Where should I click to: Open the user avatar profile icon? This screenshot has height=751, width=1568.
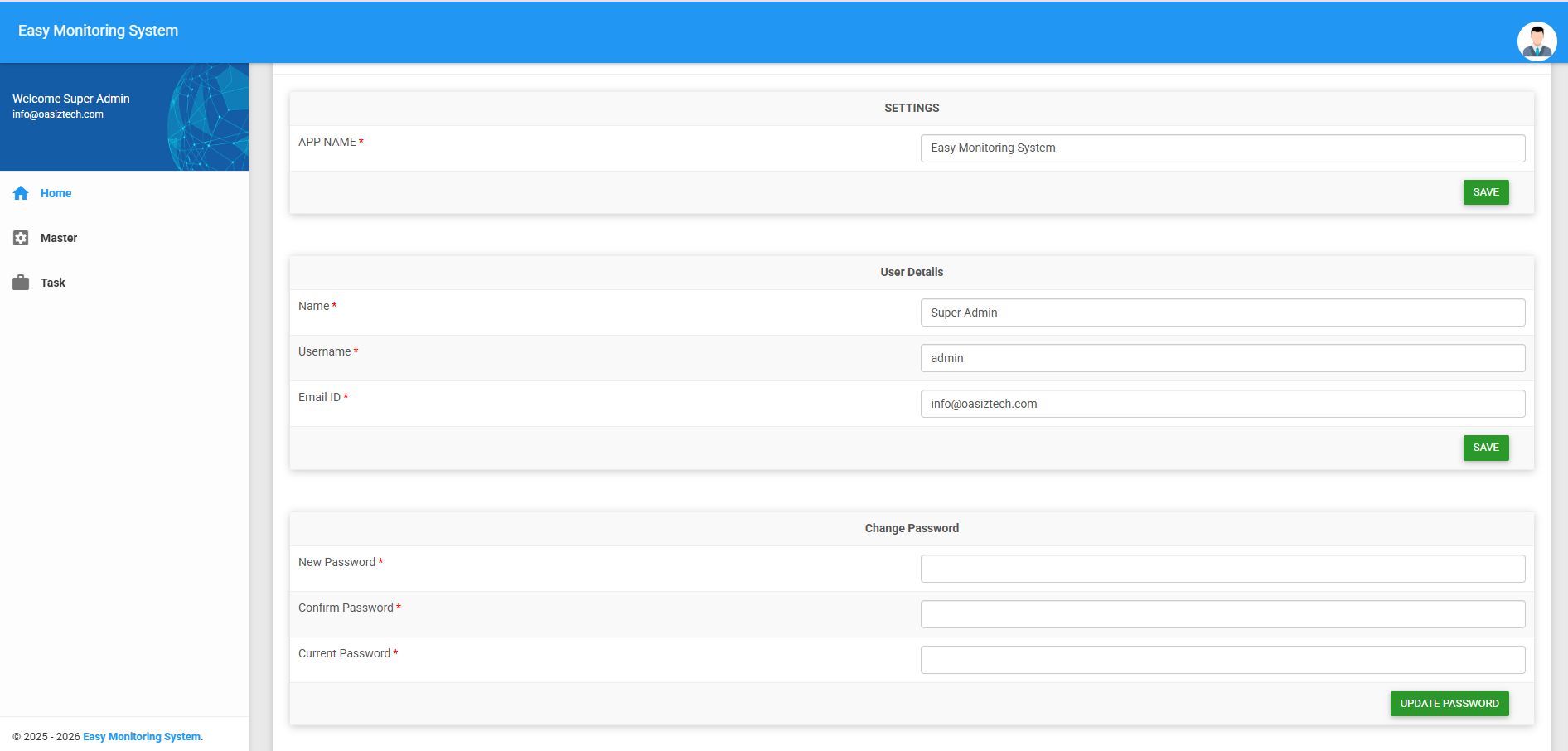[1537, 41]
